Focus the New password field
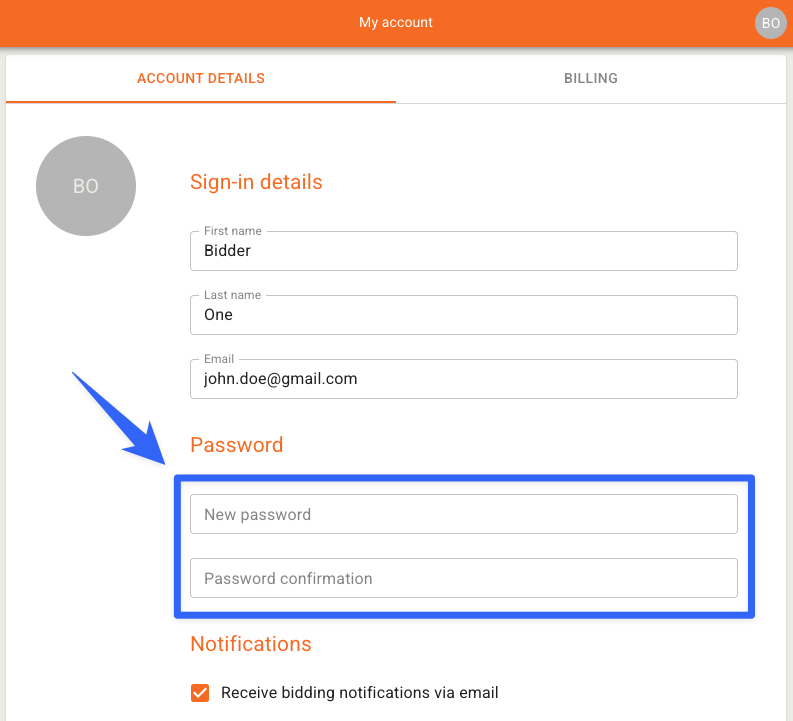This screenshot has height=721, width=793. [x=463, y=514]
